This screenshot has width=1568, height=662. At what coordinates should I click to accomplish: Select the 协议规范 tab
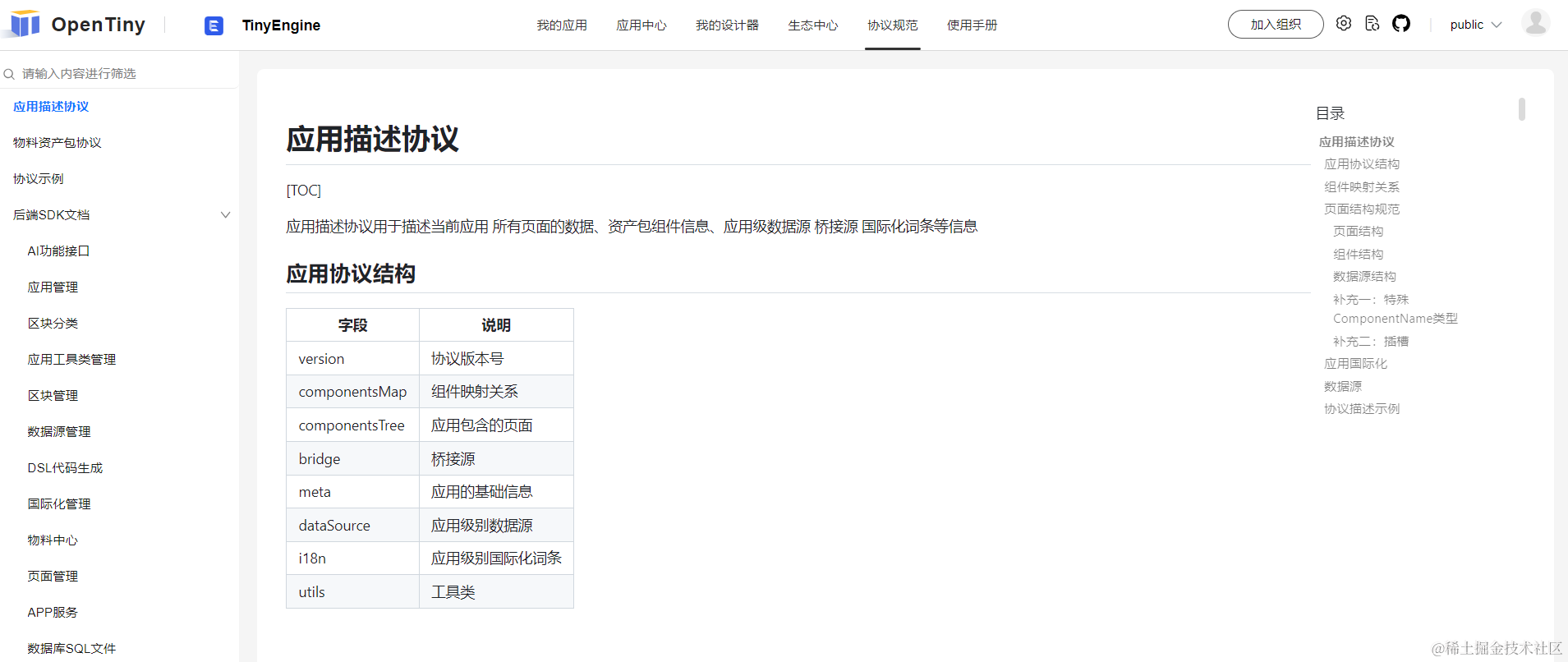point(893,25)
